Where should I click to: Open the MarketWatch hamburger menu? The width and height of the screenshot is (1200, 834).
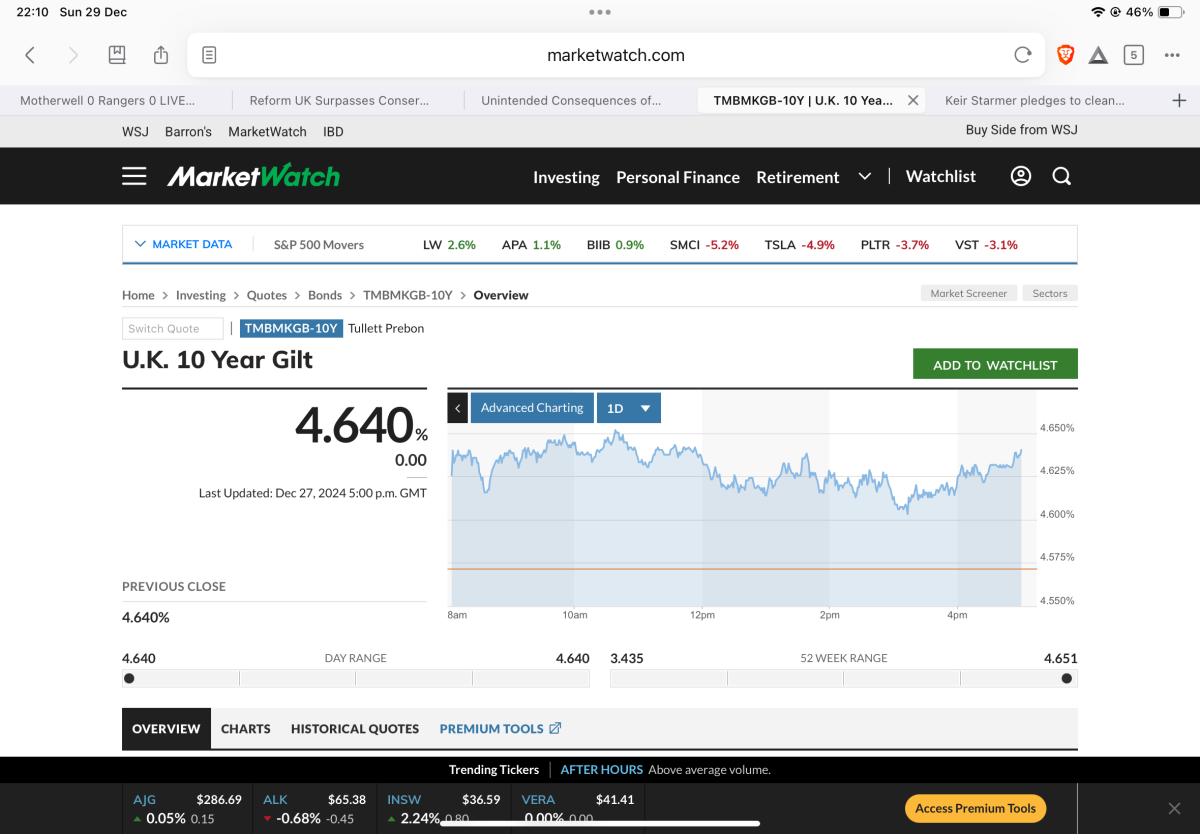click(x=134, y=176)
